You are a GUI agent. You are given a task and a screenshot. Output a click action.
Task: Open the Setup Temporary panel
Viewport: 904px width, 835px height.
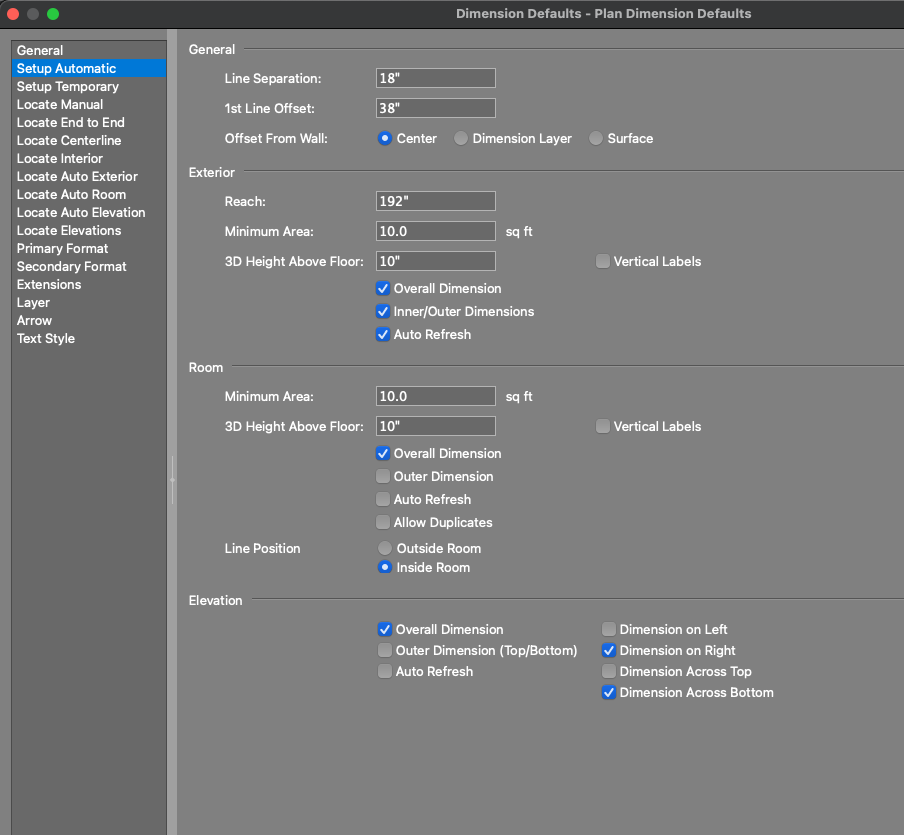[x=67, y=86]
